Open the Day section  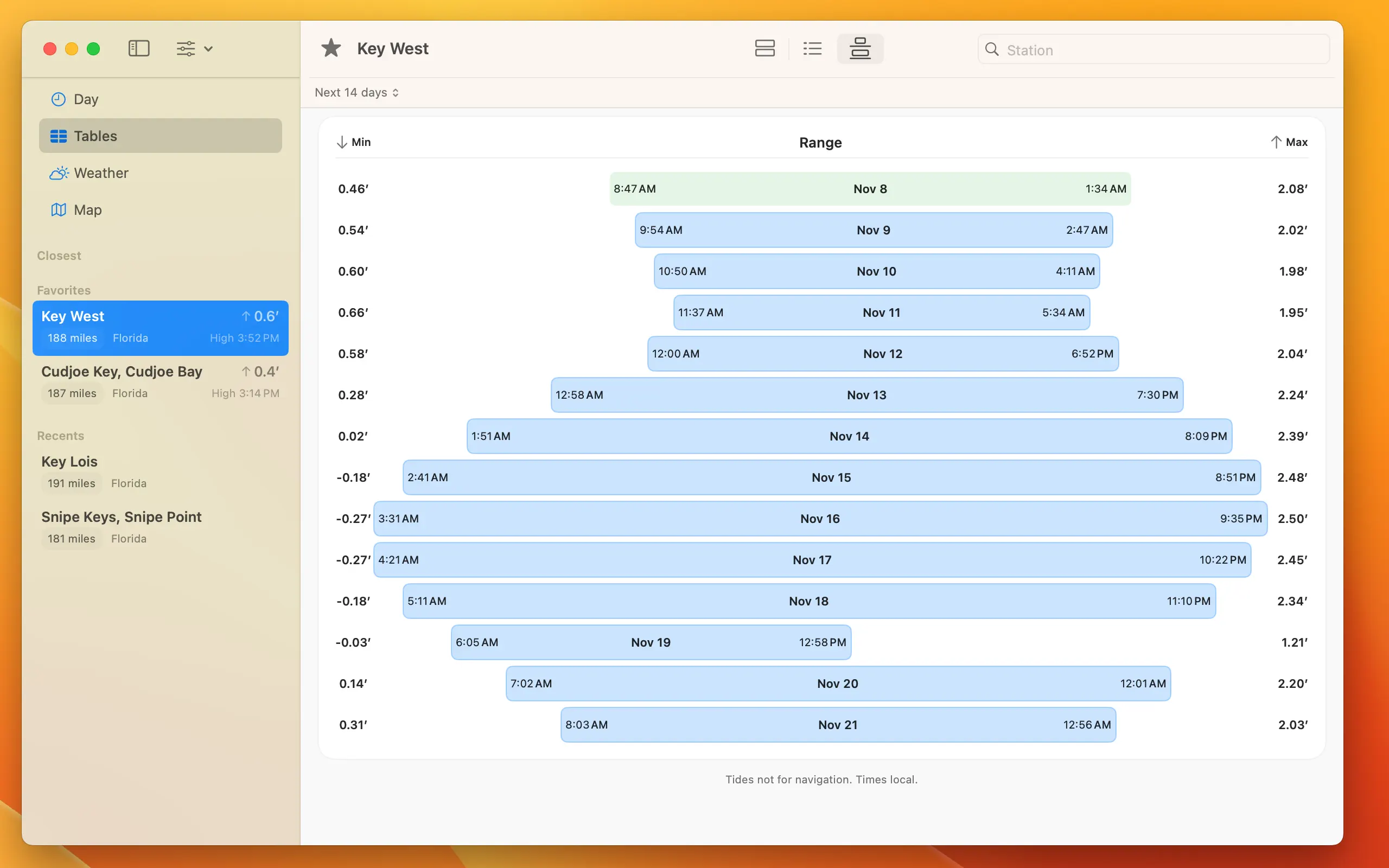[x=86, y=99]
